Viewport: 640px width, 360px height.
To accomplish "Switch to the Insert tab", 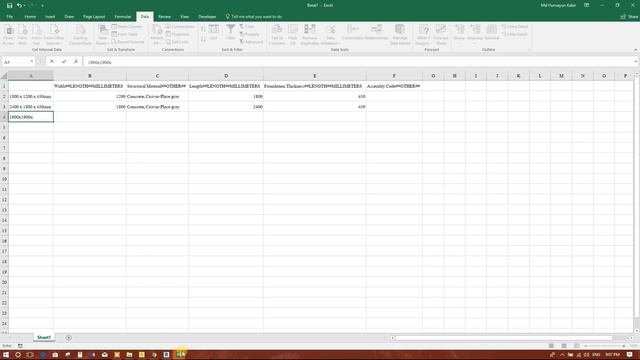I will (50, 17).
